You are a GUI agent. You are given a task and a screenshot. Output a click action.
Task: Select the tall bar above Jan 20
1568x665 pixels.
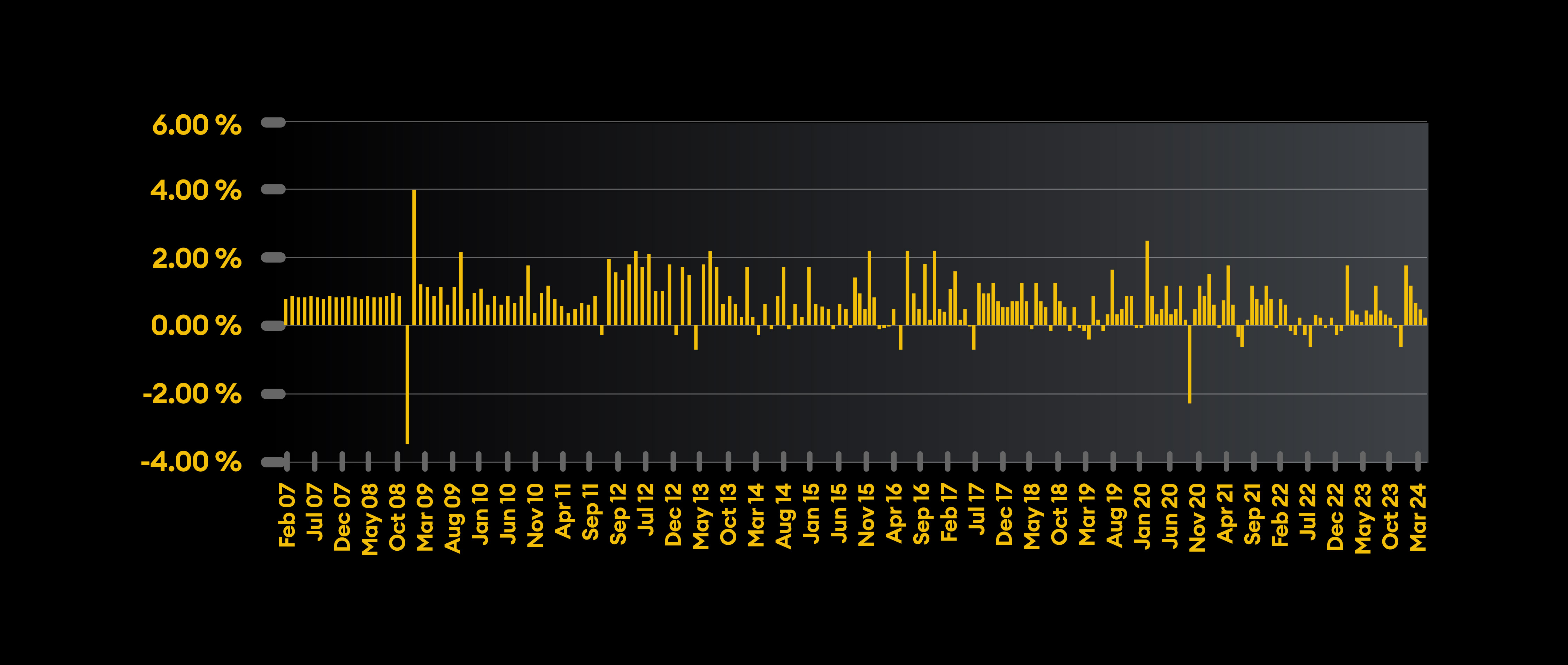click(x=1147, y=283)
